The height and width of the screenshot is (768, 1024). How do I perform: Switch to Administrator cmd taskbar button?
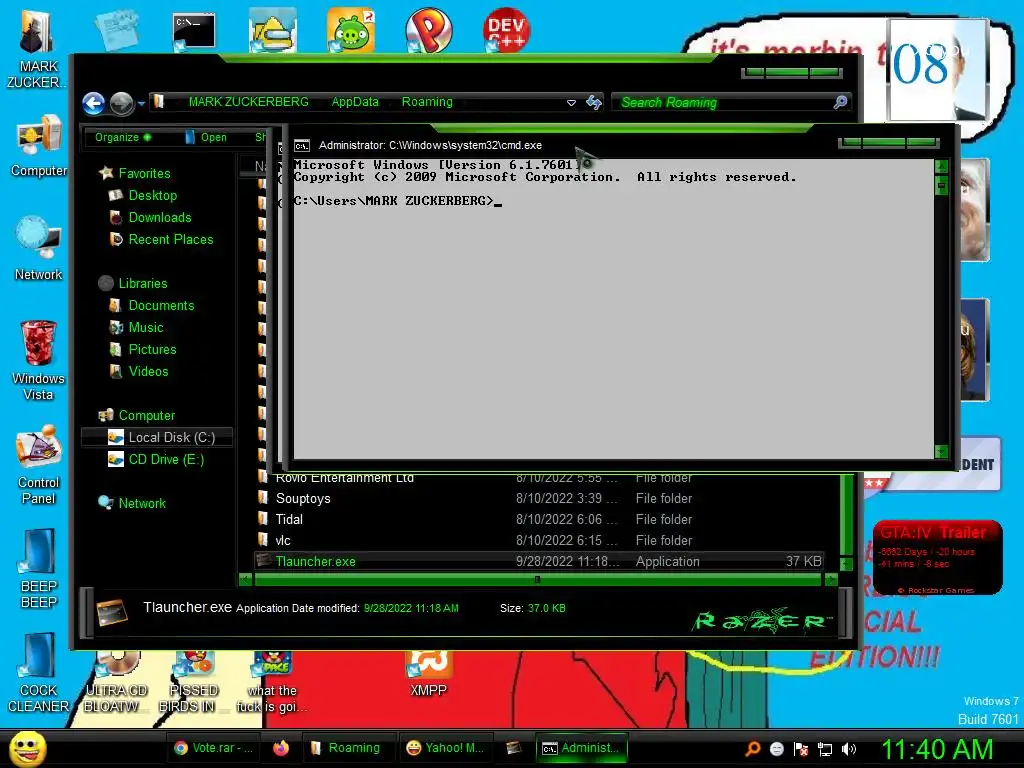(x=581, y=748)
